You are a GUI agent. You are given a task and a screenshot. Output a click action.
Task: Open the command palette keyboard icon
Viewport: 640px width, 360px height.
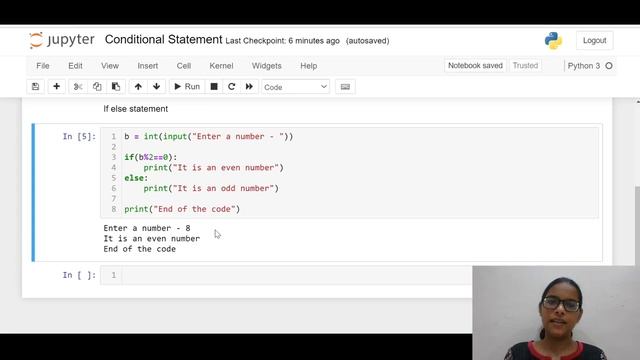tap(345, 87)
